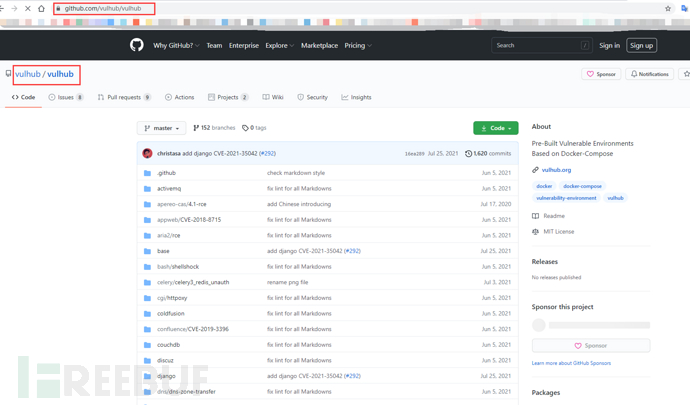The image size is (690, 405).
Task: Open the discuz folder
Action: coord(165,360)
